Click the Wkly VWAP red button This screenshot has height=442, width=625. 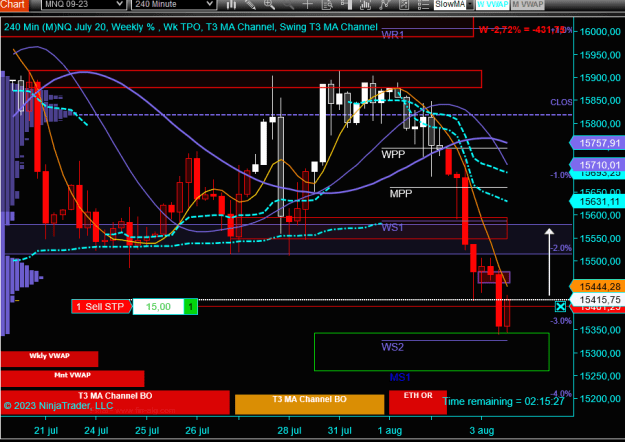[x=49, y=359]
